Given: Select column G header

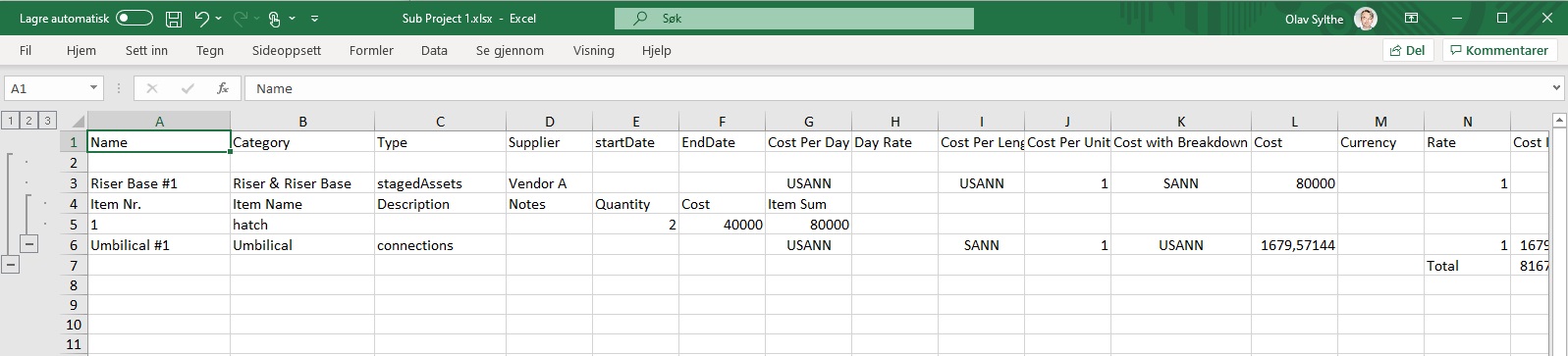Looking at the screenshot, I should point(809,122).
